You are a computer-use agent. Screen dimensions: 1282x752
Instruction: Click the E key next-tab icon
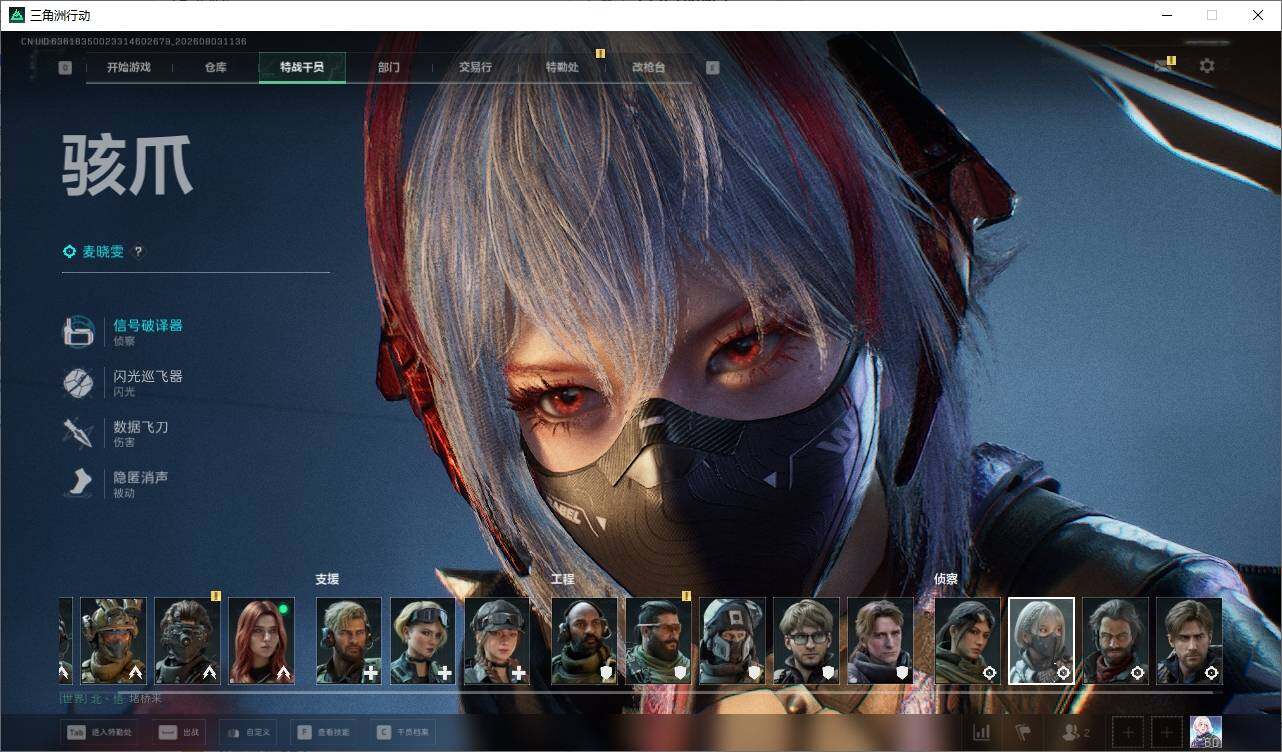click(x=712, y=68)
